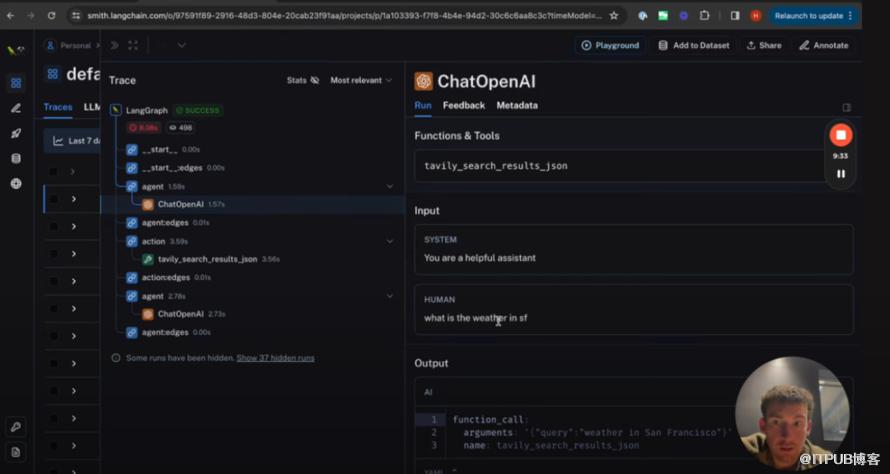Screen dimensions: 890x474
Task: Collapse the first agent node chevron
Action: (x=390, y=186)
